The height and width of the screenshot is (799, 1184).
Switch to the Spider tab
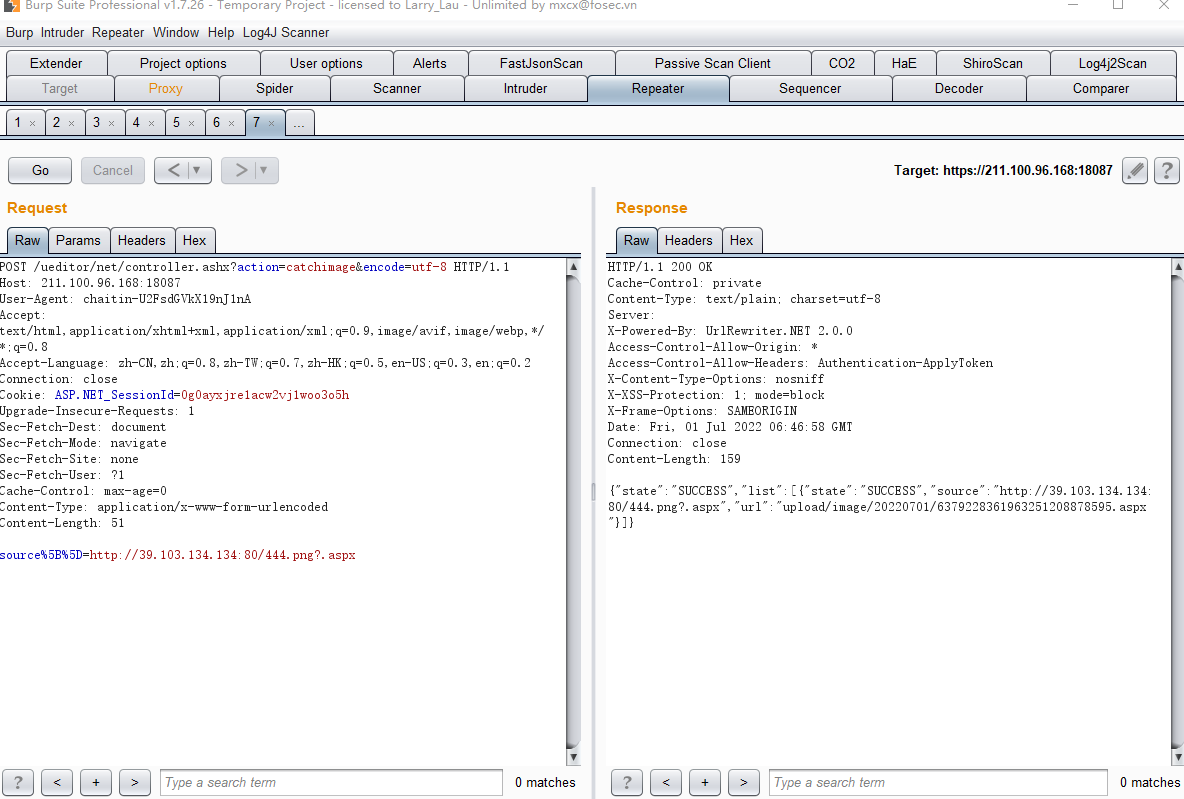tap(275, 88)
